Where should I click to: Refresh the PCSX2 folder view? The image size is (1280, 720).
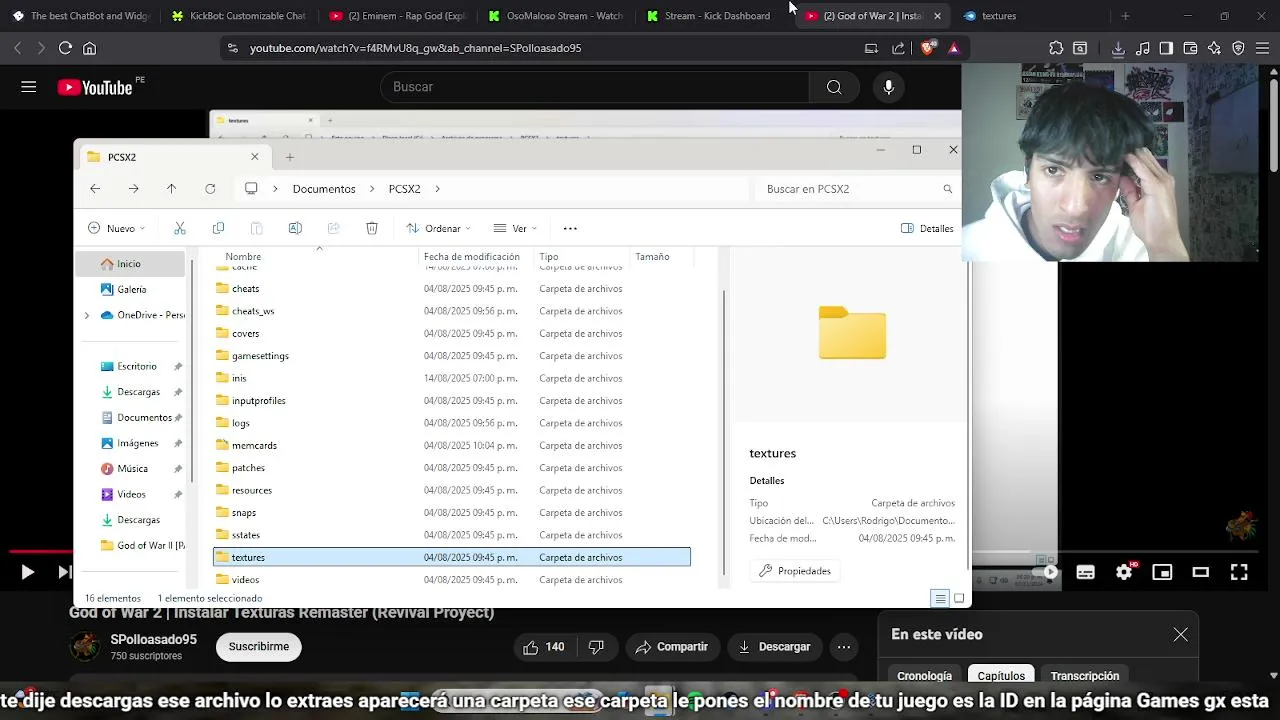tap(210, 189)
